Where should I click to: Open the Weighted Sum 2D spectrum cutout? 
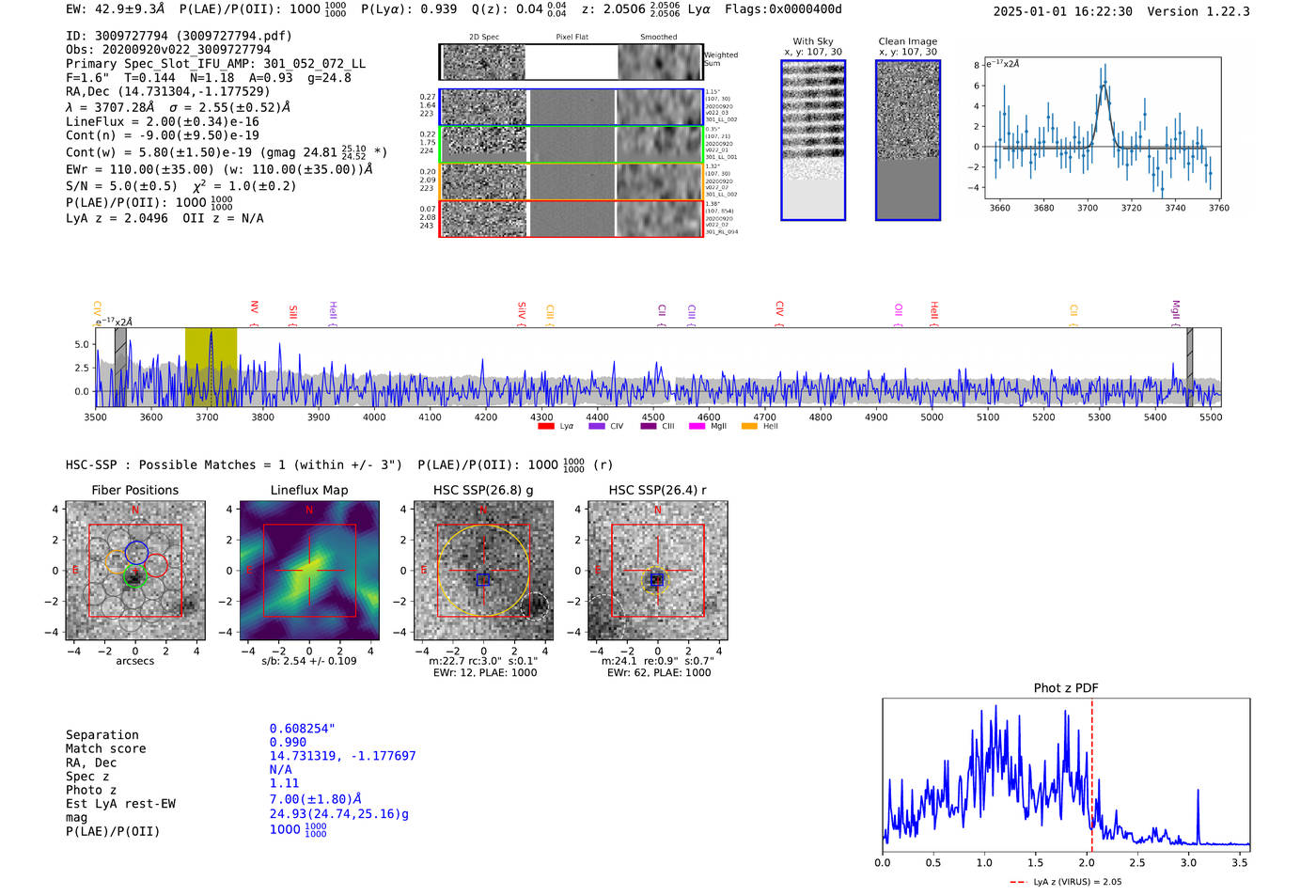pyautogui.click(x=572, y=62)
